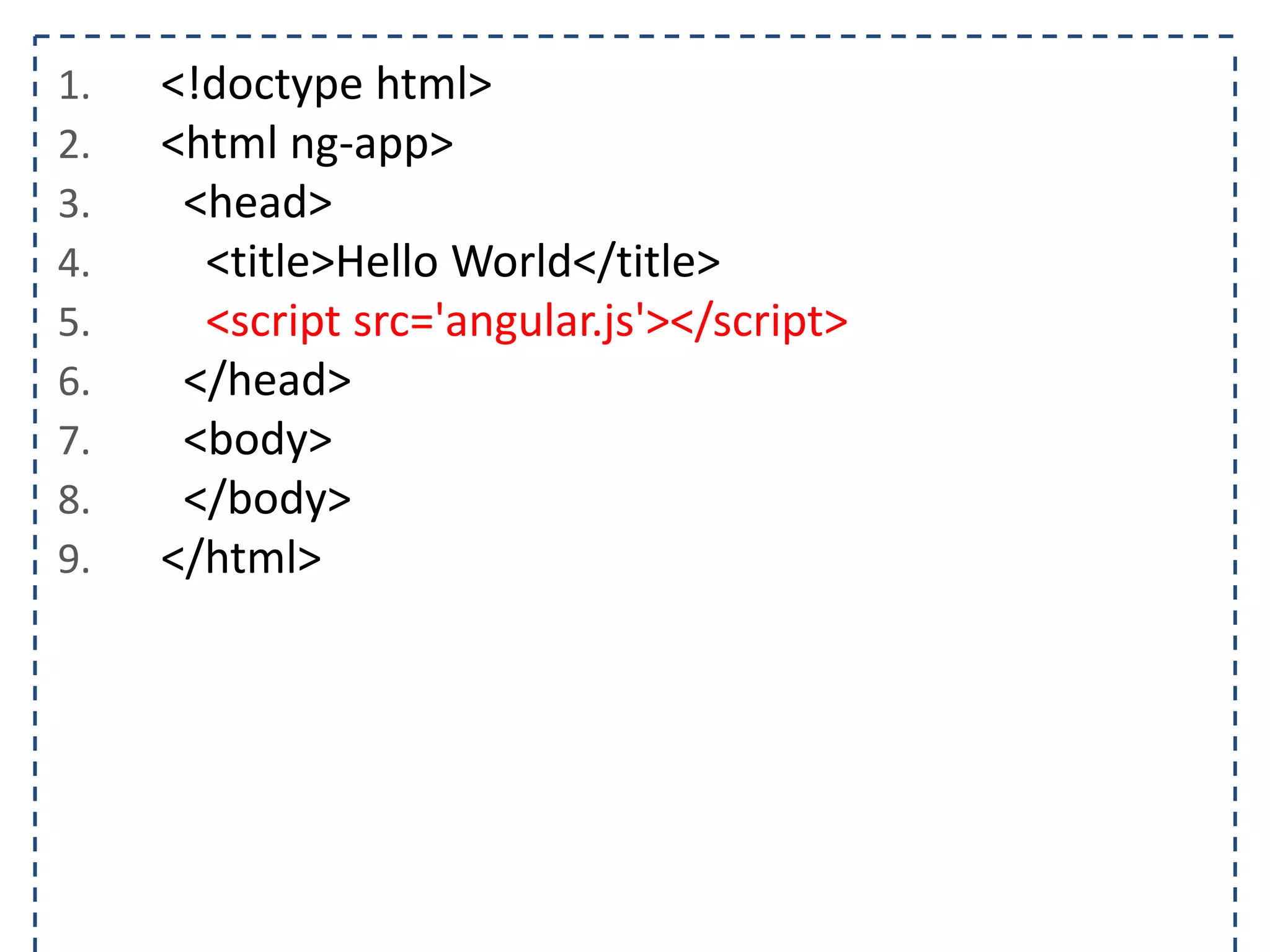Click the html ng-app opening tag
This screenshot has height=952, width=1270.
307,144
